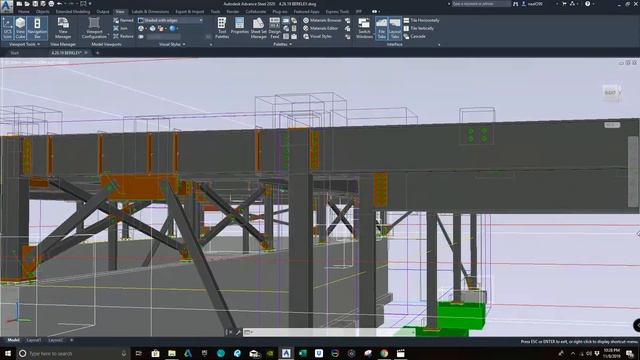640x360 pixels.
Task: Expand the Viewport Tools panel
Action: [24, 44]
